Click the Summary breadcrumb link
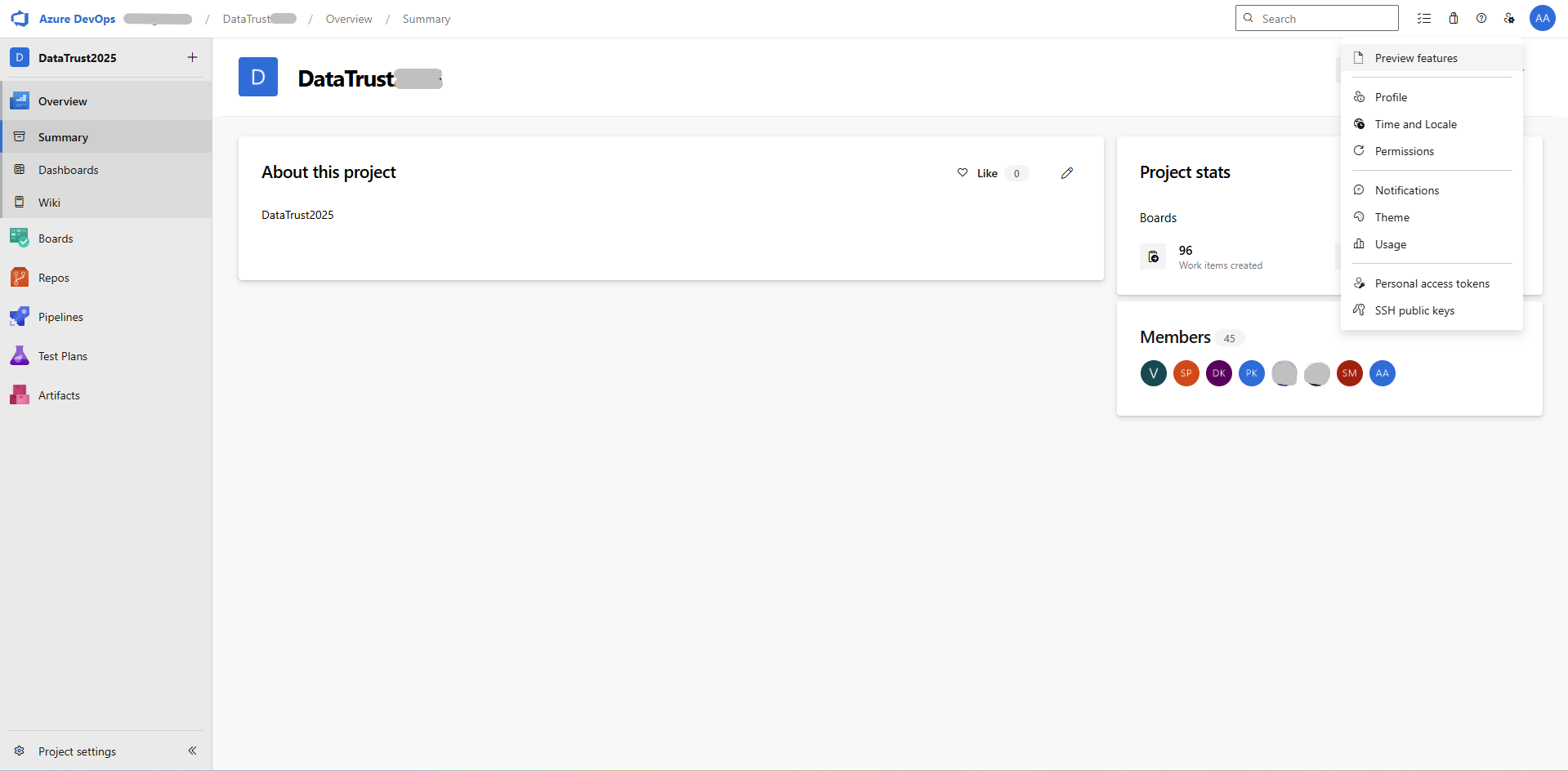This screenshot has width=1568, height=771. point(427,19)
